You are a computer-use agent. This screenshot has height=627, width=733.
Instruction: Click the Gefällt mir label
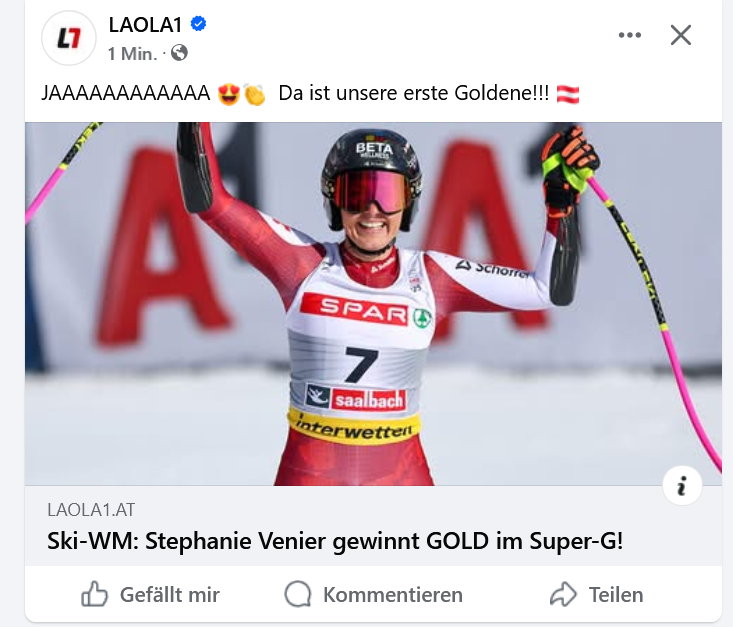click(x=170, y=595)
